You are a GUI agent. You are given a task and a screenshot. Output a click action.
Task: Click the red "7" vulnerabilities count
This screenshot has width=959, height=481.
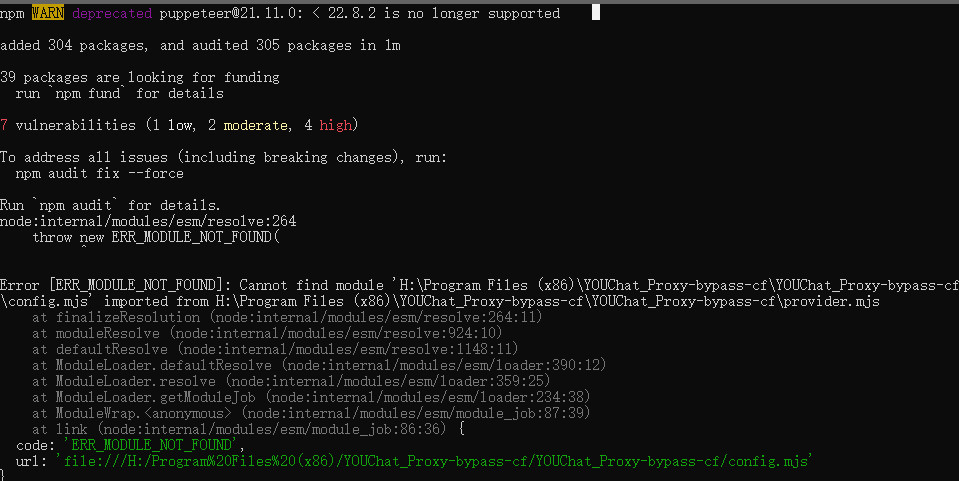pyautogui.click(x=4, y=125)
